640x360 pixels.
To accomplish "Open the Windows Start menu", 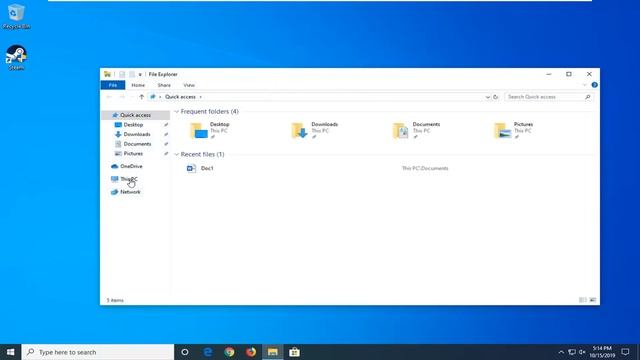I will click(11, 352).
